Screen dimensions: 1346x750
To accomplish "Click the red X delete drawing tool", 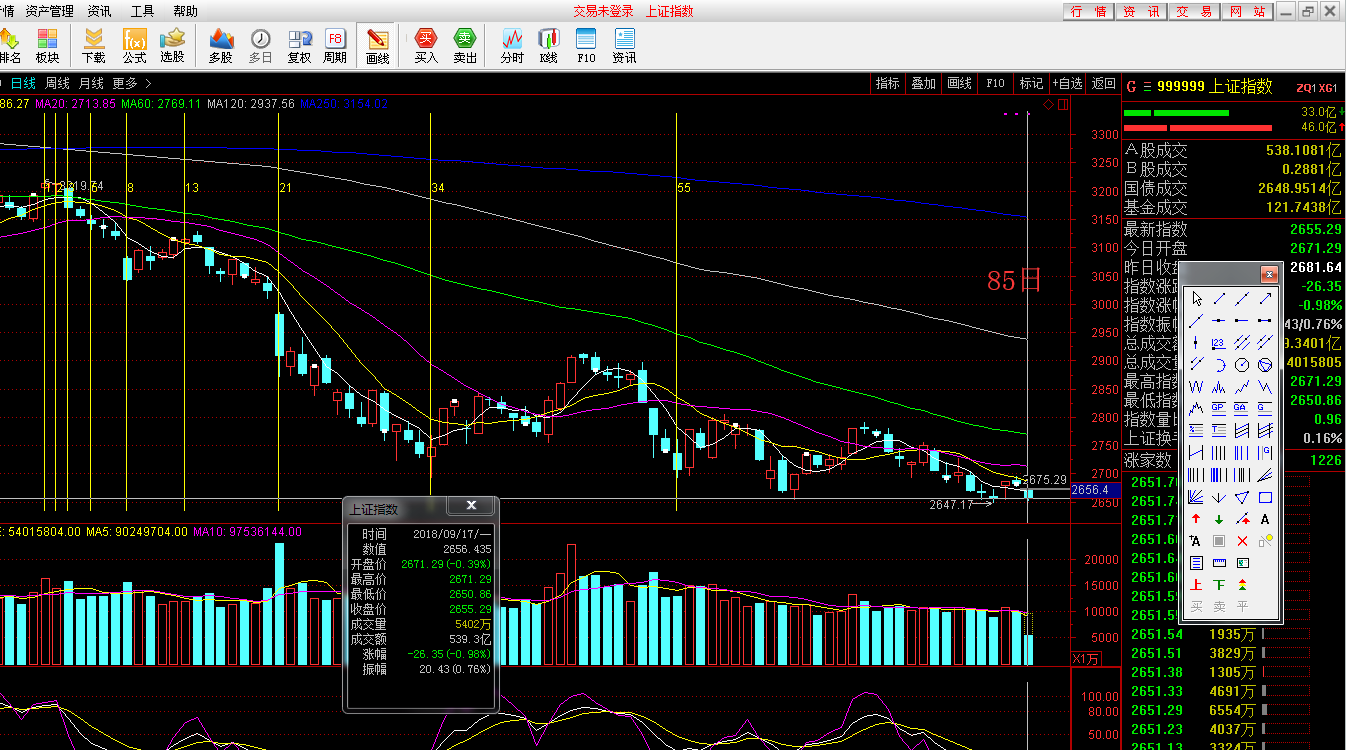I will 1242,541.
